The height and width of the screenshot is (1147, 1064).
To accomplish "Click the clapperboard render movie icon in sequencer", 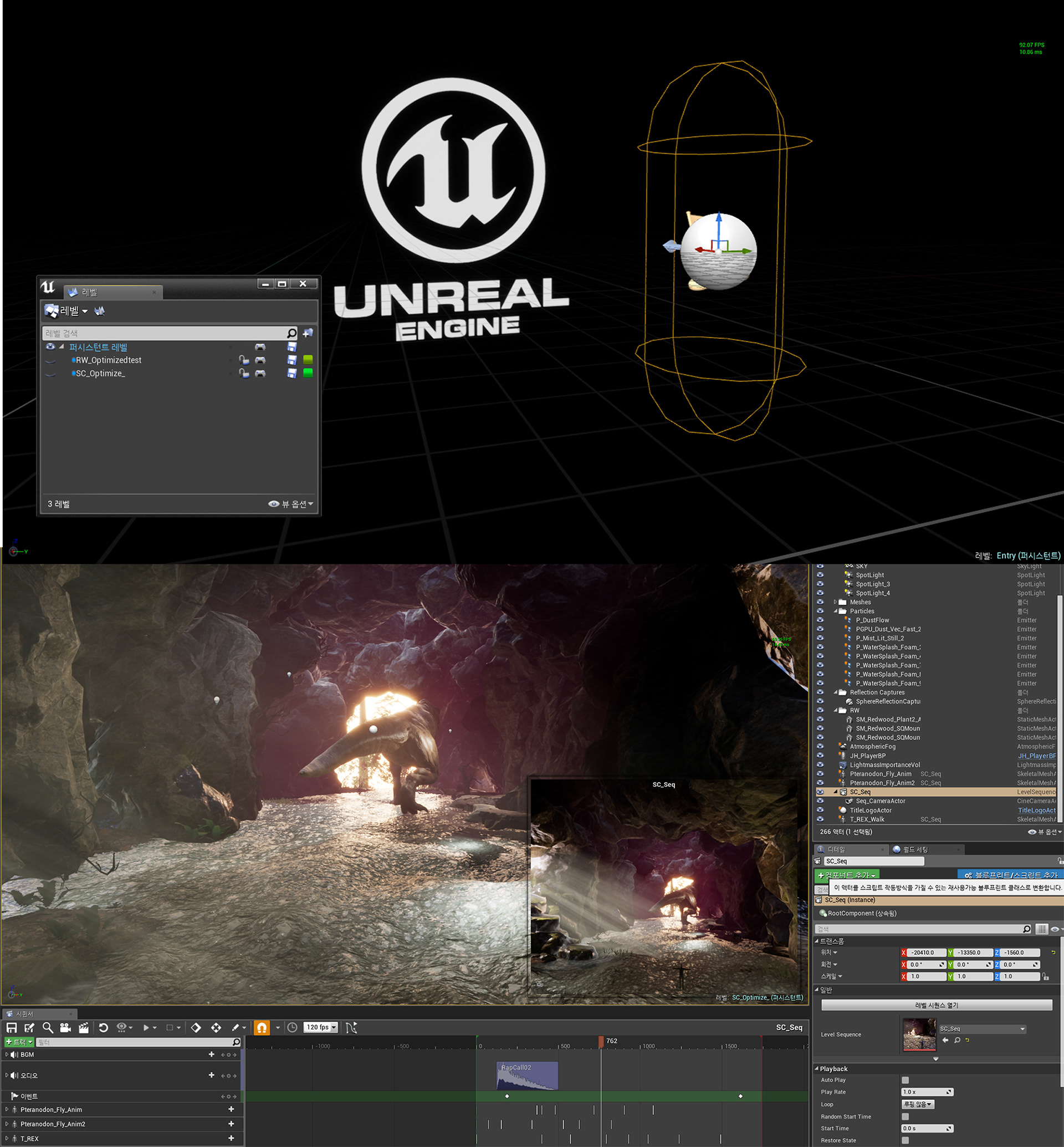I will [x=84, y=1027].
